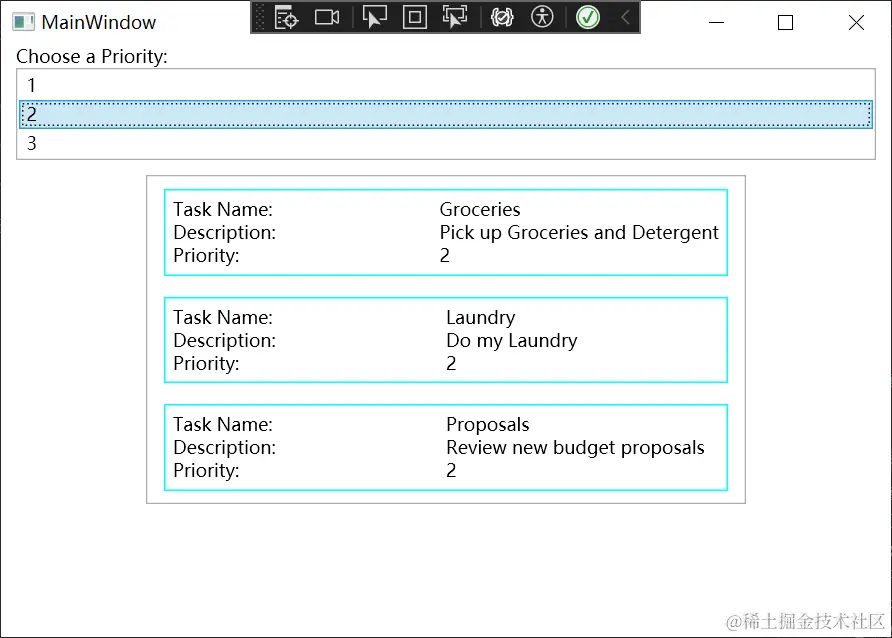Click the Groceries task name
The image size is (892, 638).
click(480, 209)
